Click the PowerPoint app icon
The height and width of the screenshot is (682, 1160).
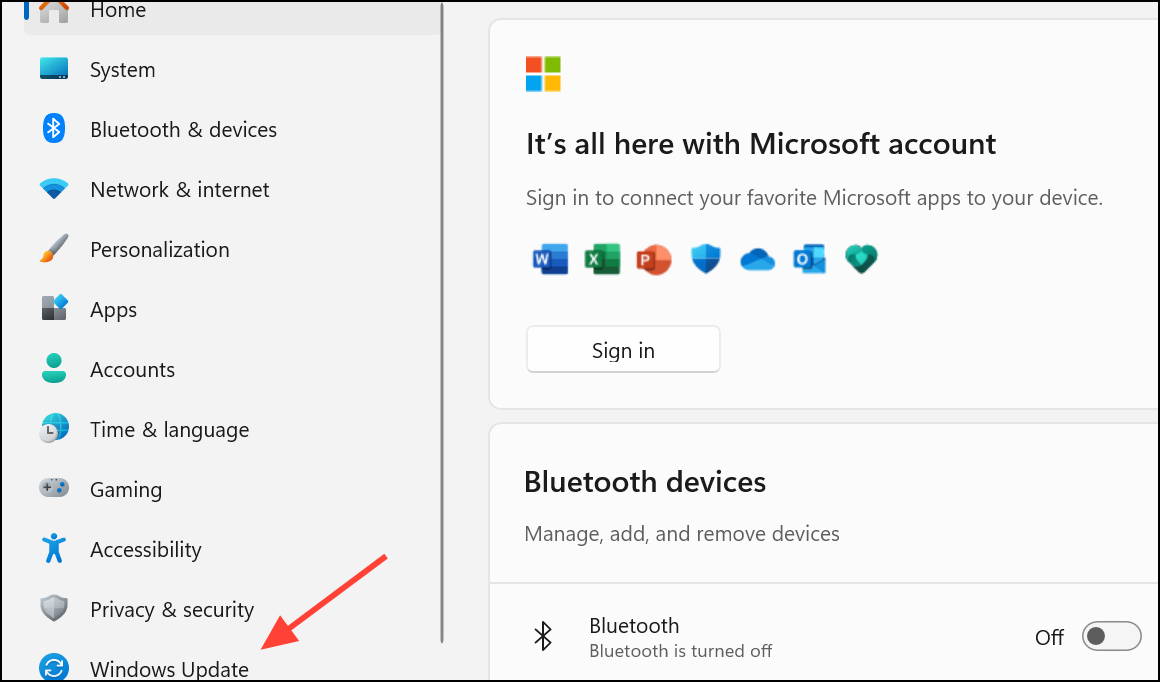point(654,260)
